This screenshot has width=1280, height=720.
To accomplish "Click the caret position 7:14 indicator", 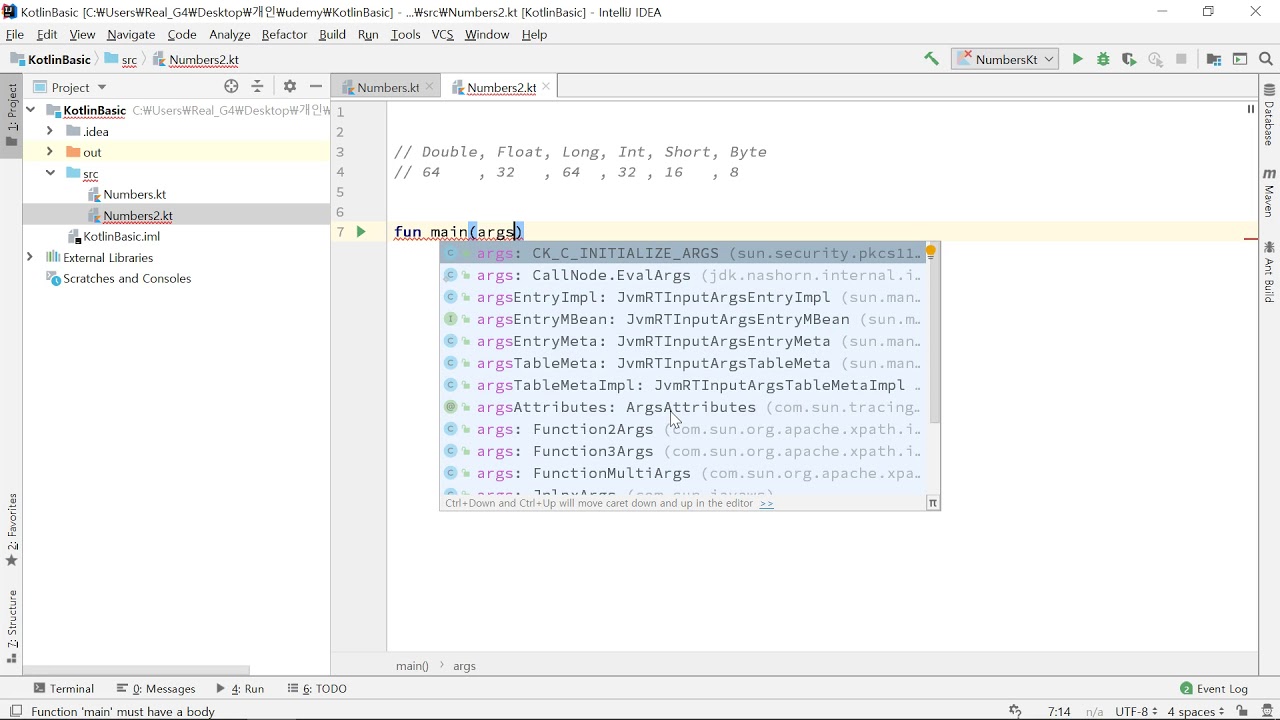I will (1060, 711).
